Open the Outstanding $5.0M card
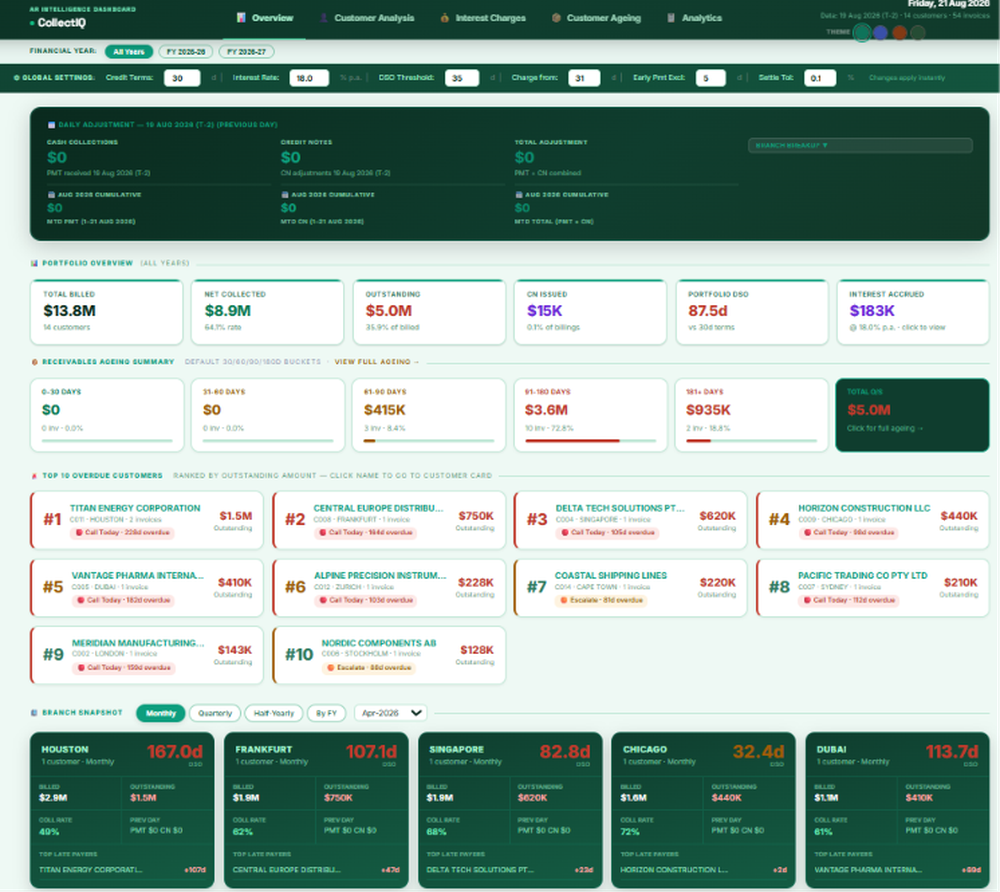The height and width of the screenshot is (892, 1000). [429, 312]
